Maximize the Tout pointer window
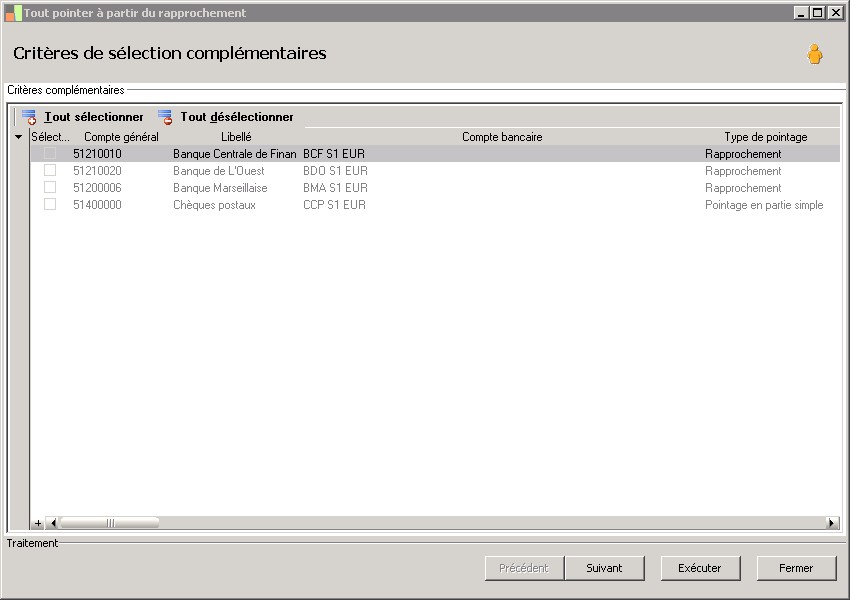Screen dimensions: 850x600 pos(818,13)
